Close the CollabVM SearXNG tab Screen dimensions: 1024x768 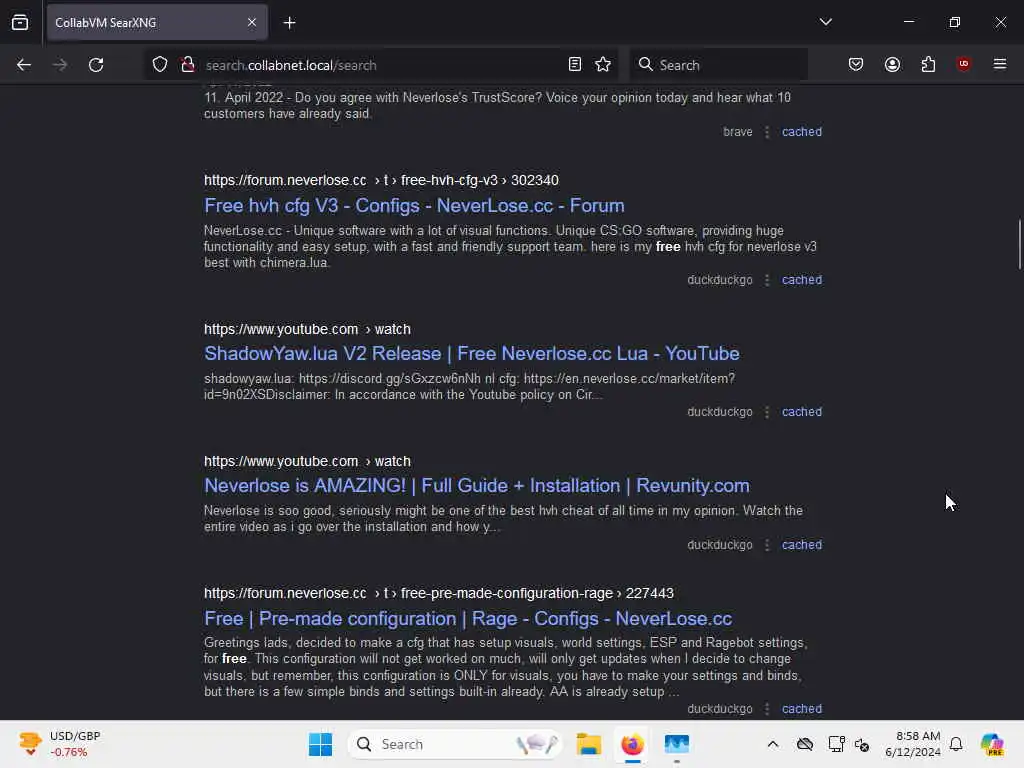point(252,23)
